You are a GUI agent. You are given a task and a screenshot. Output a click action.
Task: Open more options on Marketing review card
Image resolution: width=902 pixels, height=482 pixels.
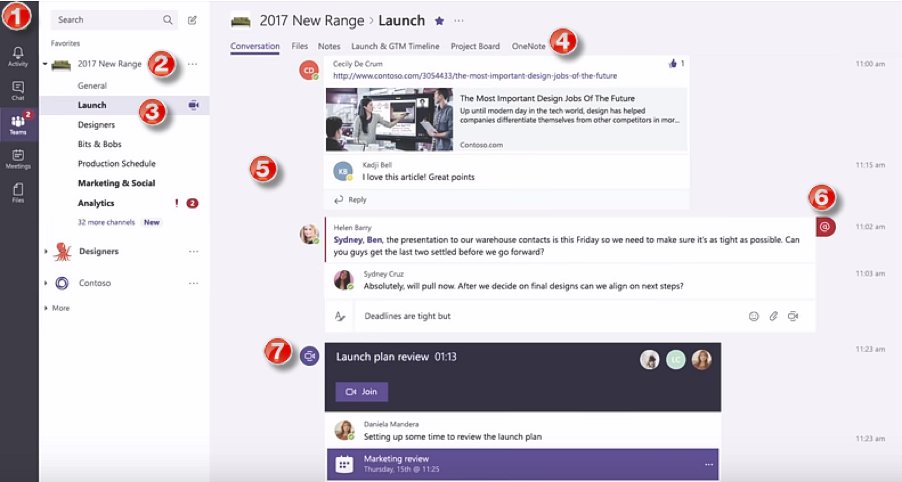pos(709,465)
